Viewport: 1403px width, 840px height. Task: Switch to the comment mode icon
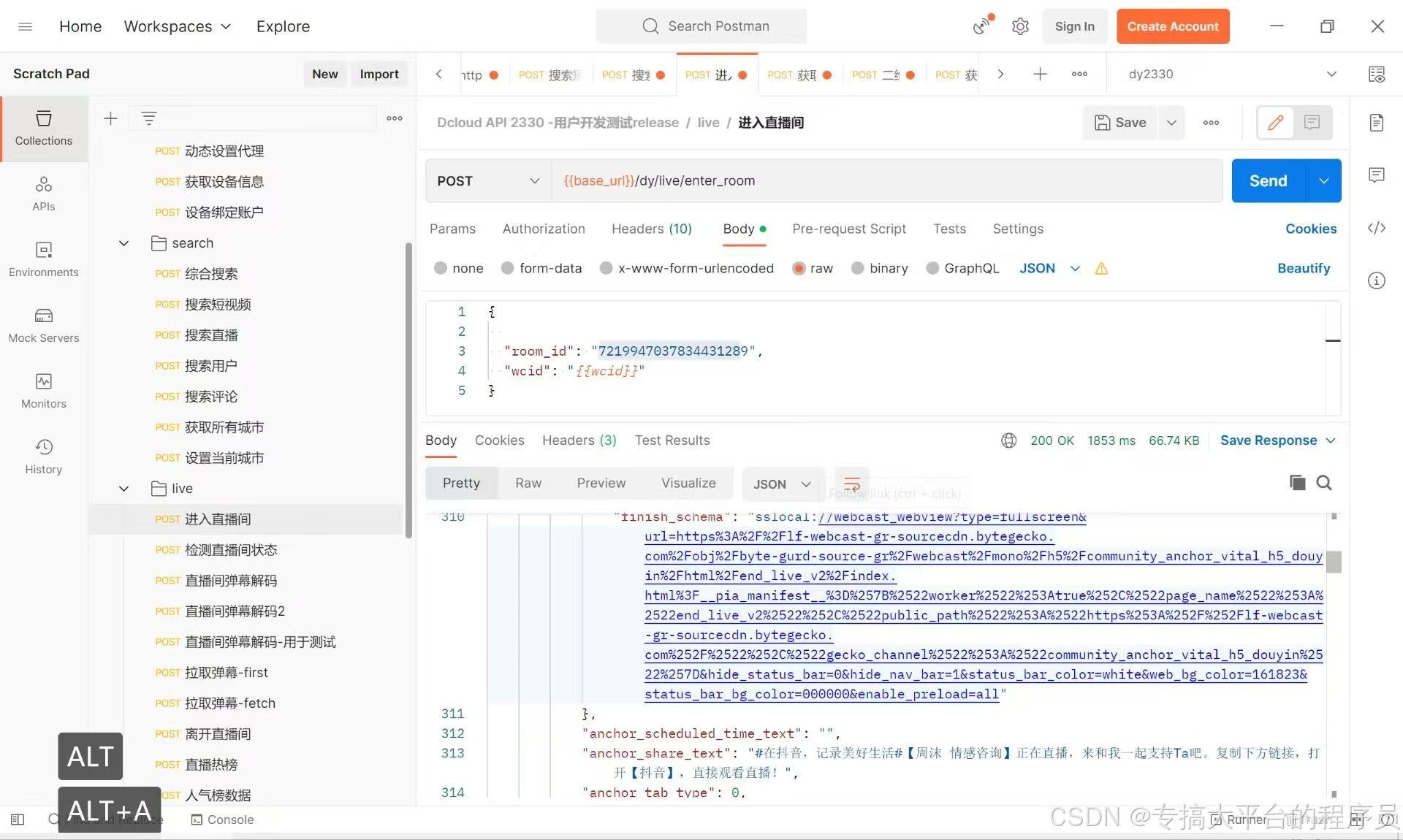pyautogui.click(x=1312, y=123)
